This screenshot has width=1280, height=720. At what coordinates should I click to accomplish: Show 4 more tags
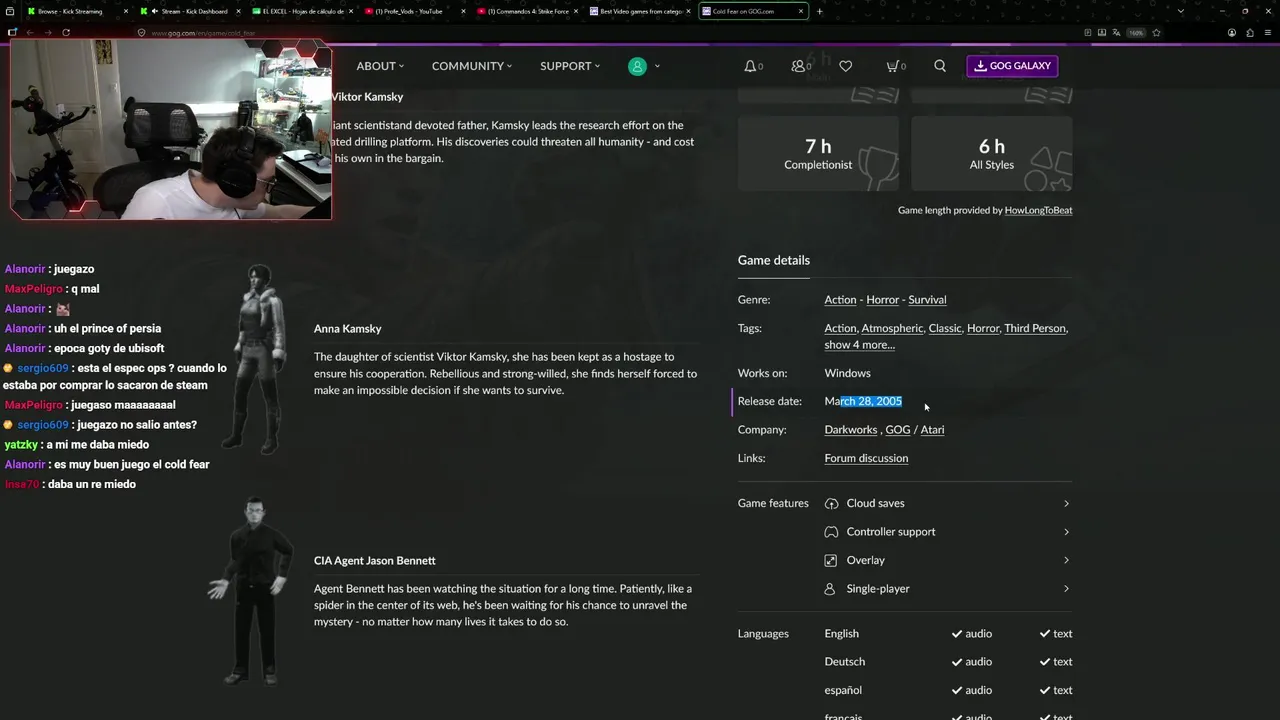[x=859, y=345]
